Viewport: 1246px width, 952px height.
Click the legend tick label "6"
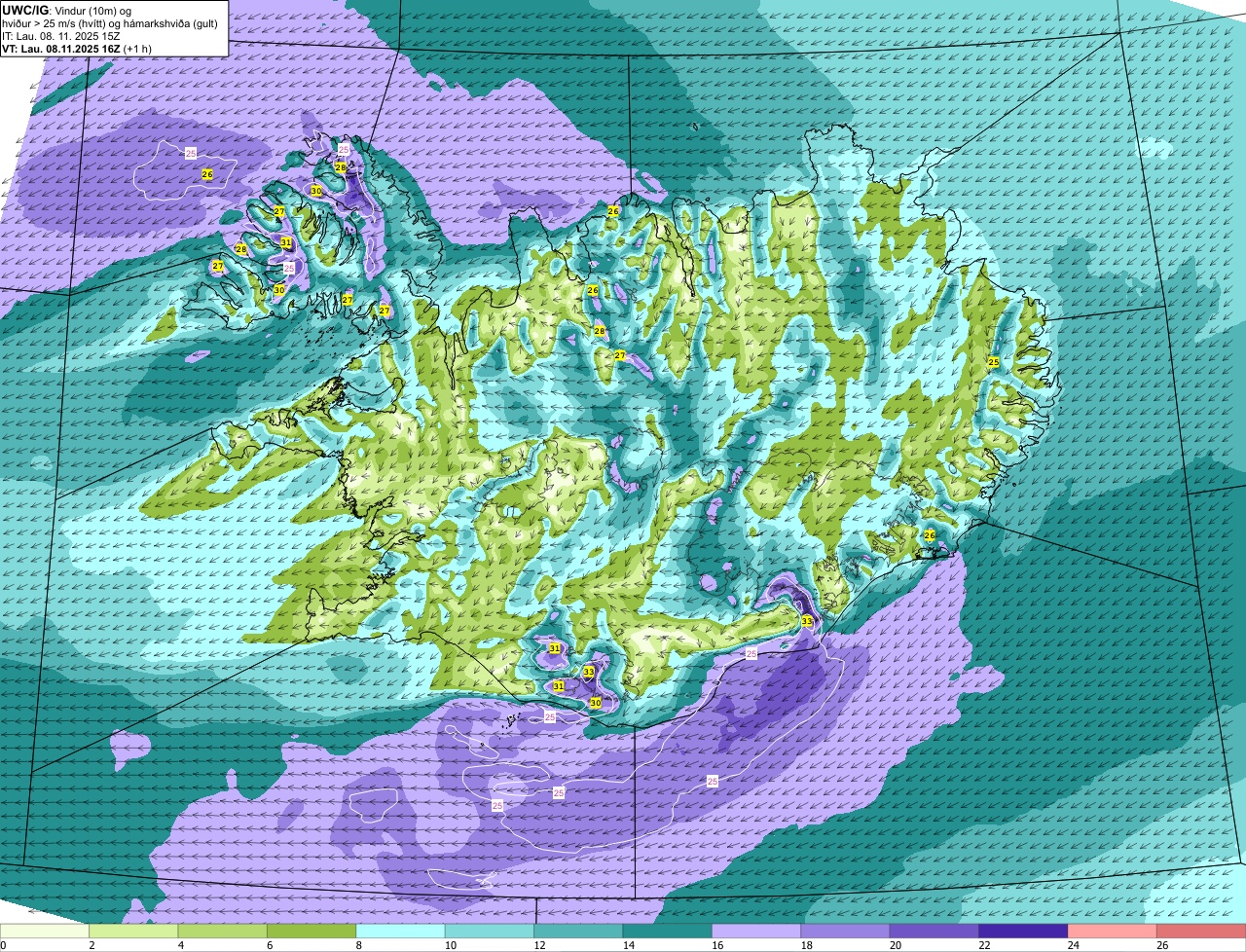pyautogui.click(x=270, y=945)
